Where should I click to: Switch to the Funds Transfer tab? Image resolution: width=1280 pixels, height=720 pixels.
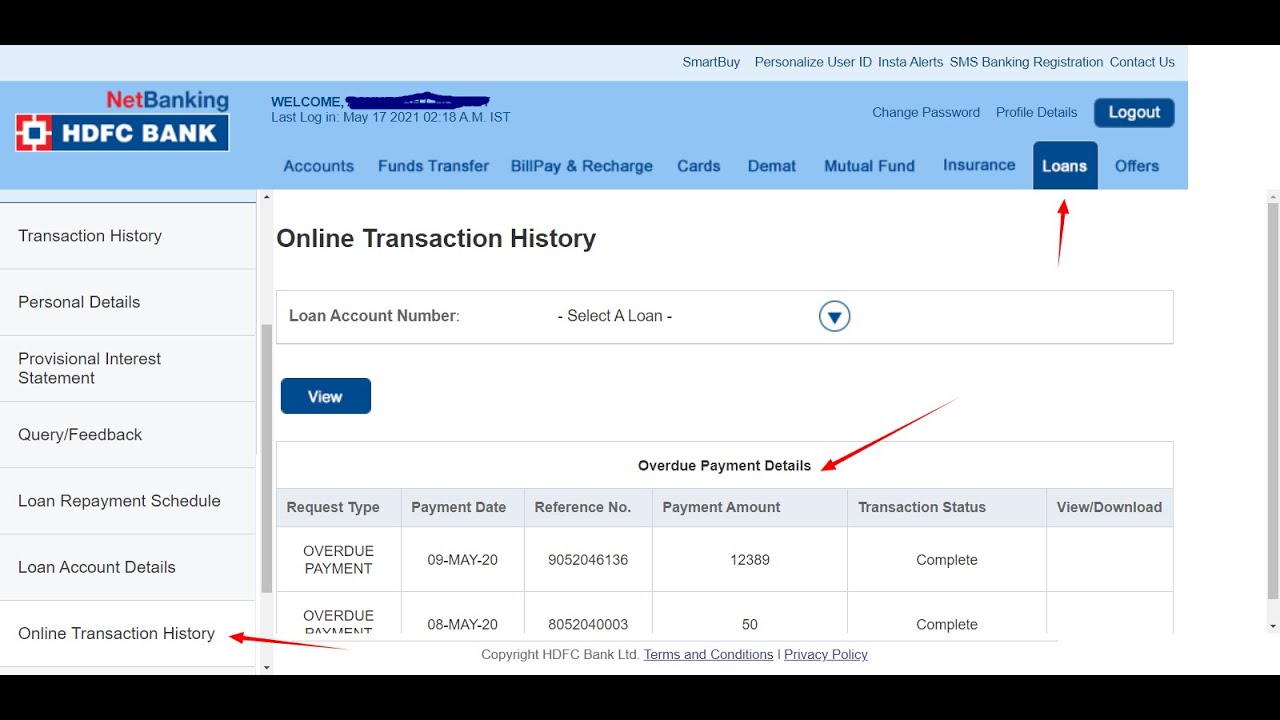433,166
